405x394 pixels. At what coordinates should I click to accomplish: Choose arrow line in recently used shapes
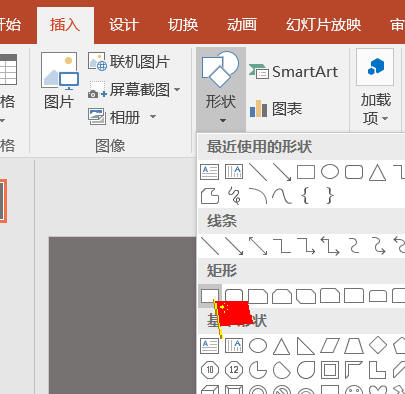point(282,172)
